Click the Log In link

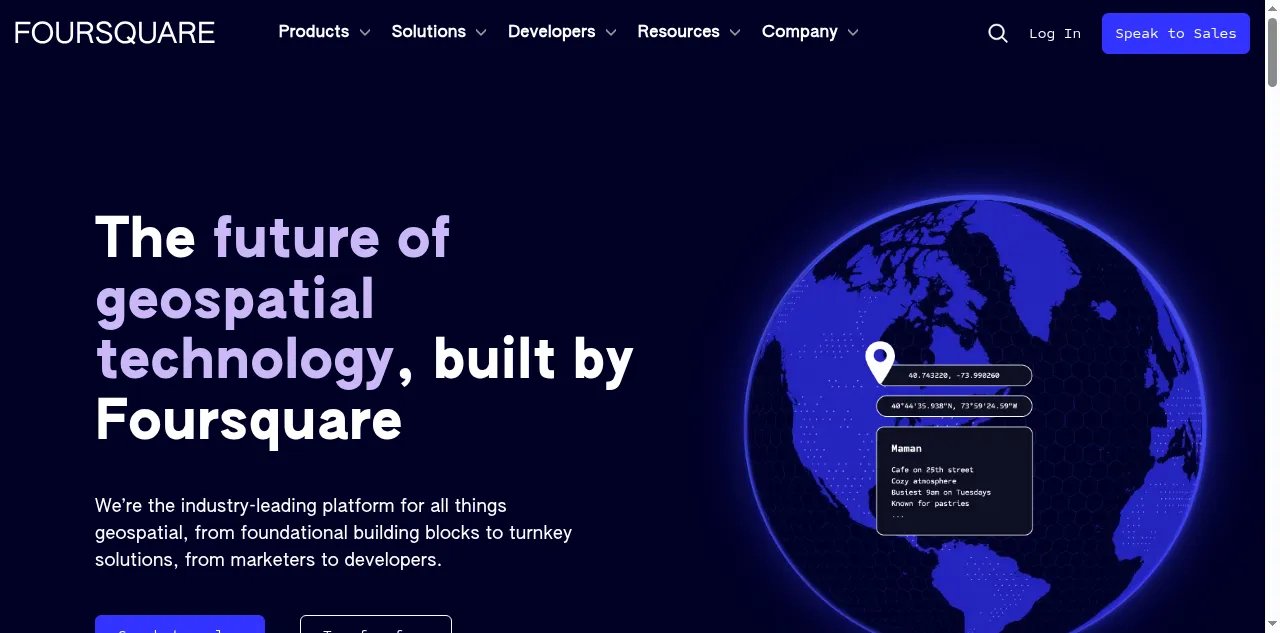tap(1054, 33)
